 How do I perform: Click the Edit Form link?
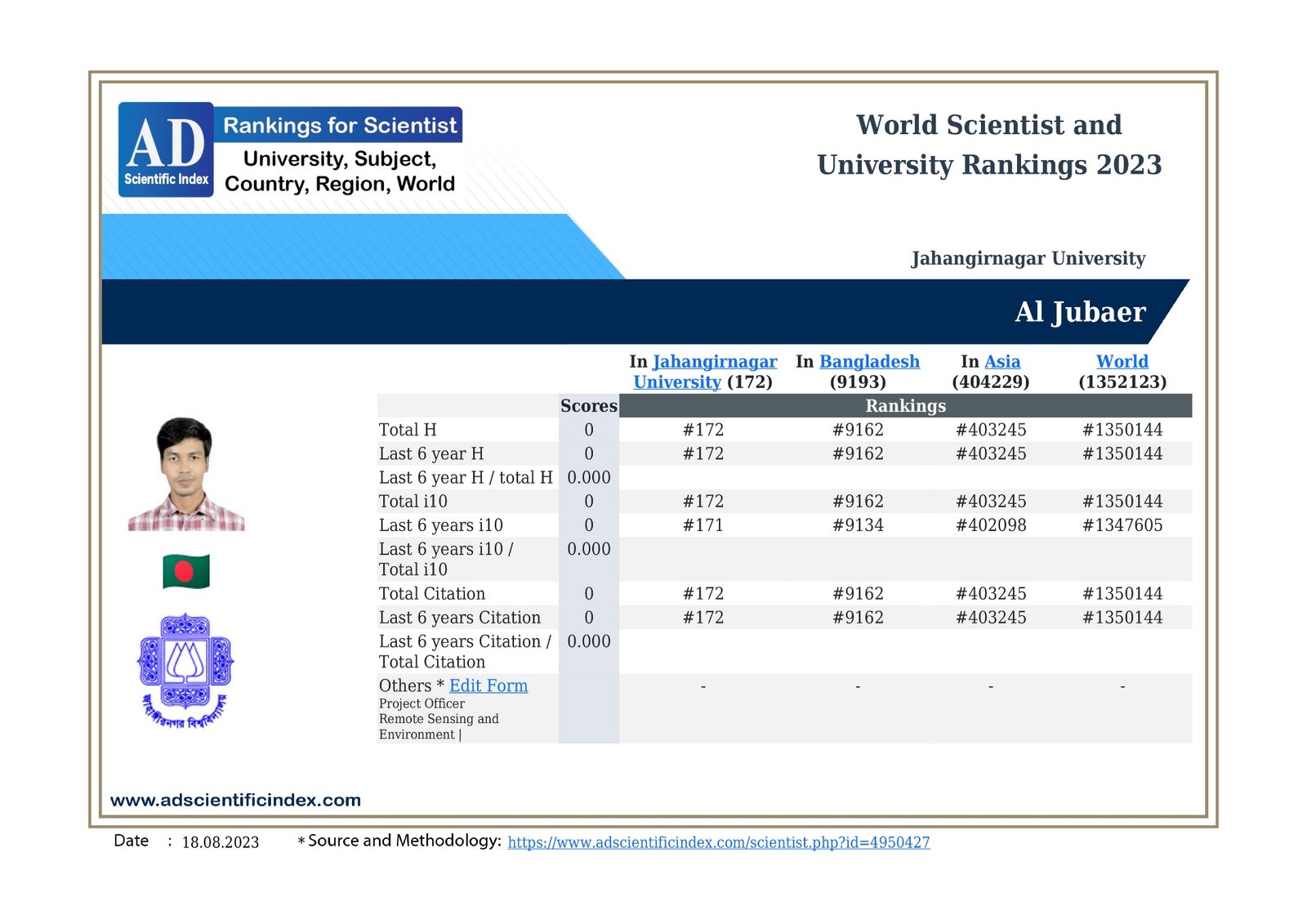point(488,685)
